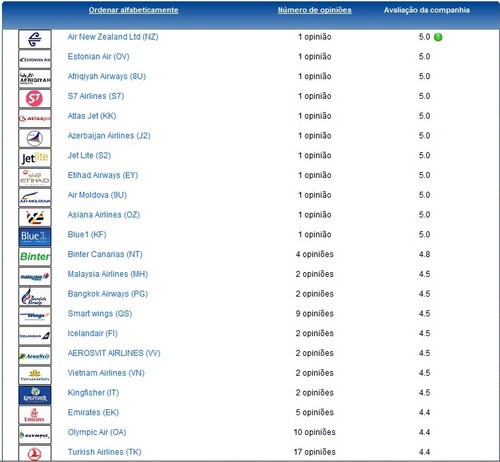This screenshot has height=462, width=500.
Task: Open Air New Zealand Ltd (NZ) link
Action: tap(113, 37)
